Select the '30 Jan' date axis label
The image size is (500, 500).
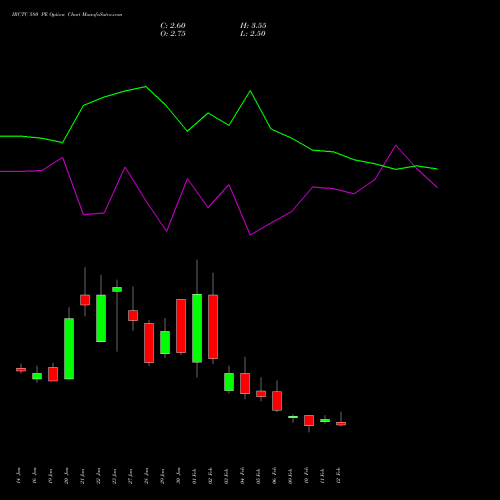pos(178,476)
